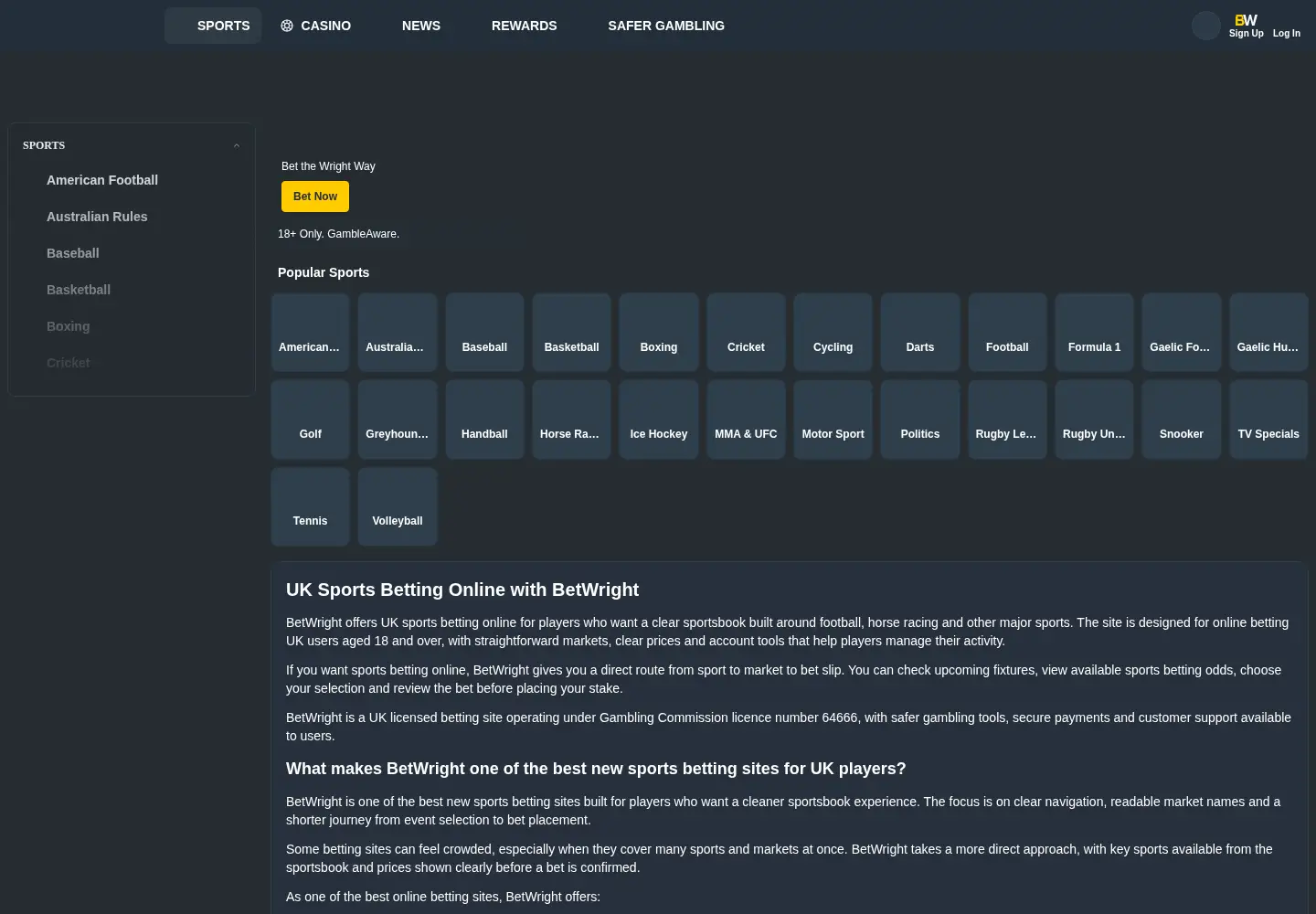Open the Motor Sport tile
Screen dimensions: 1316x914
[x=833, y=419]
